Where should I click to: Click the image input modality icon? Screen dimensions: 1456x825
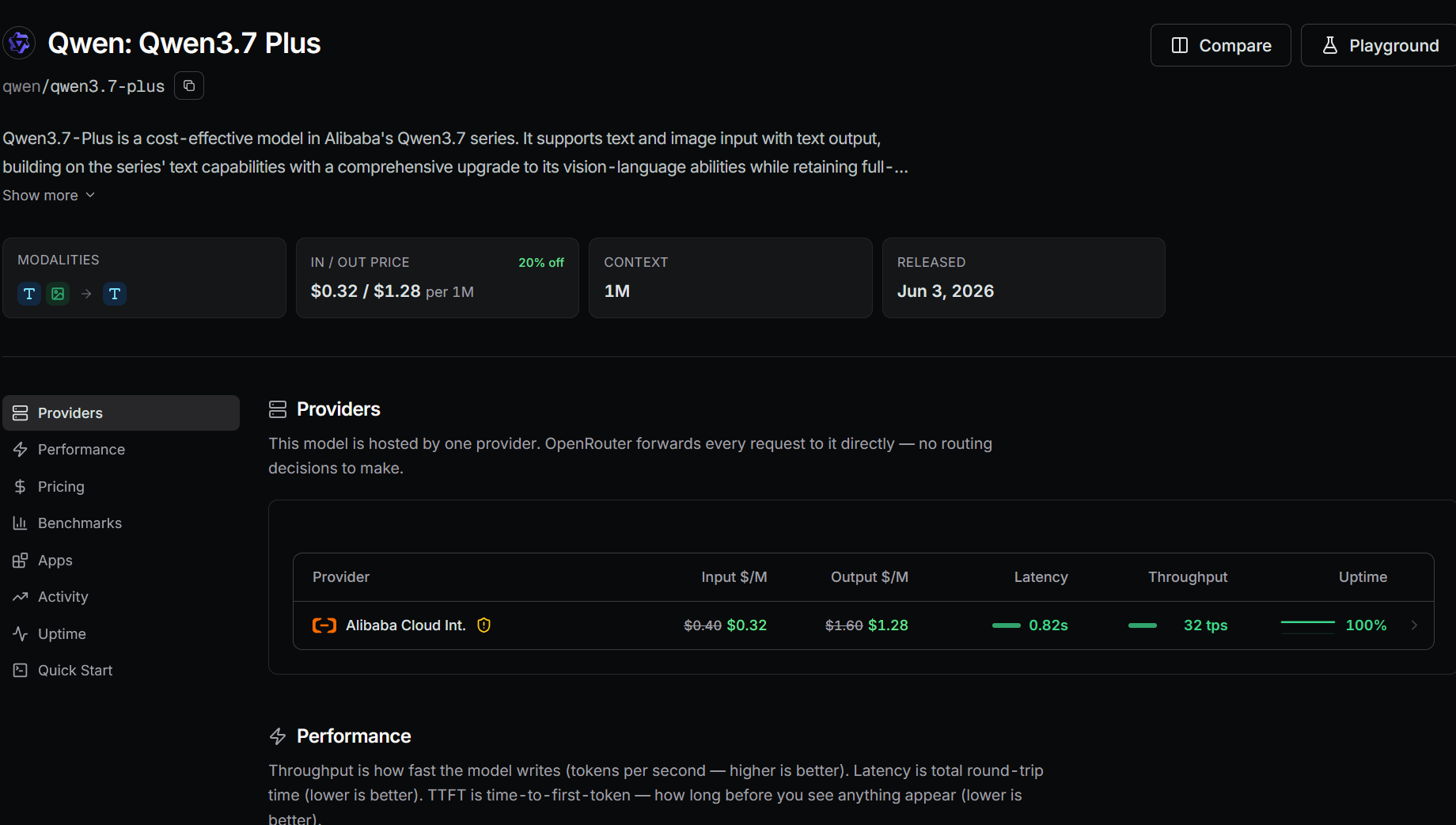pyautogui.click(x=58, y=294)
